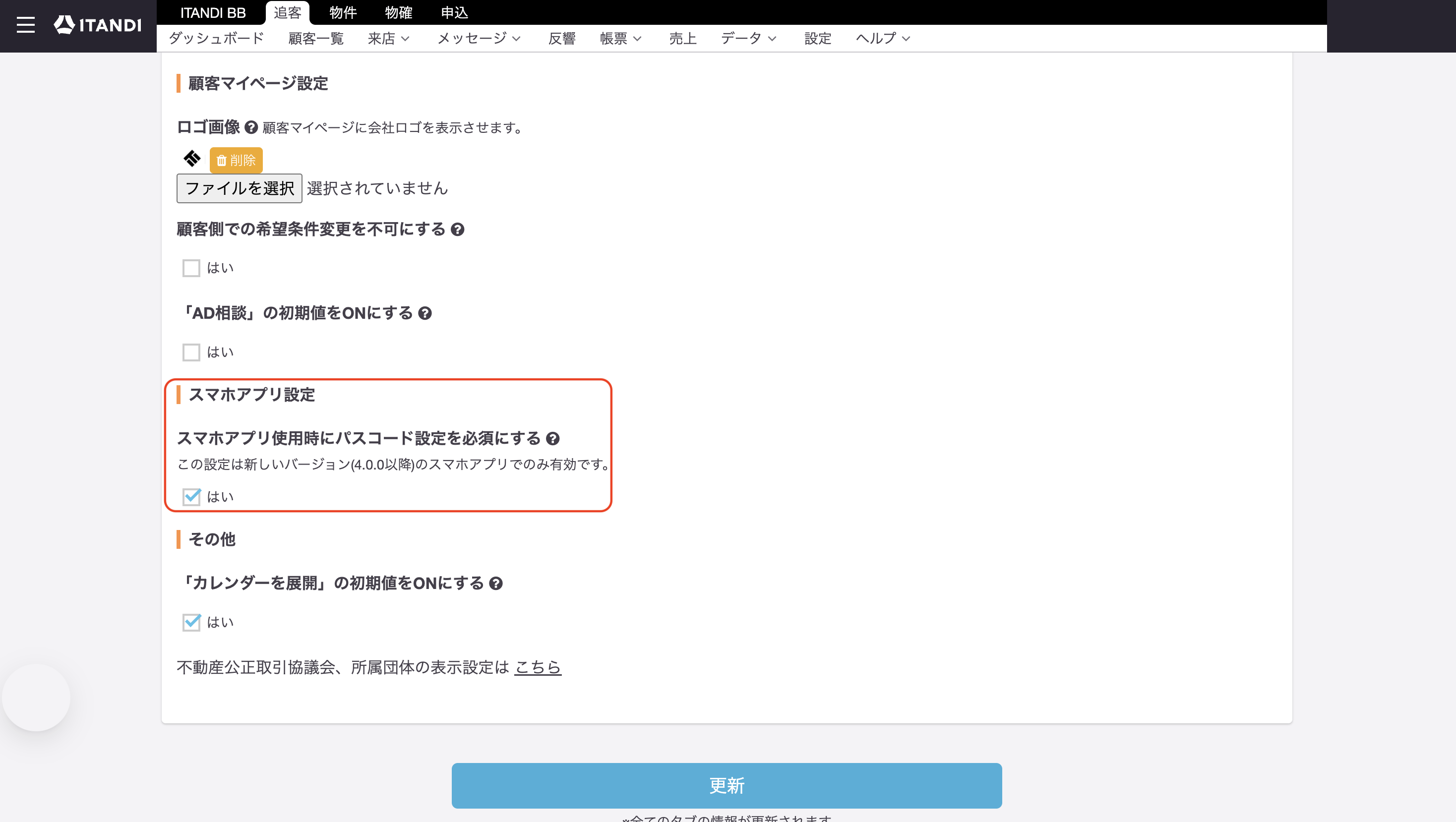Expand the 帳票 dropdown menu
This screenshot has height=822, width=1456.
point(620,38)
